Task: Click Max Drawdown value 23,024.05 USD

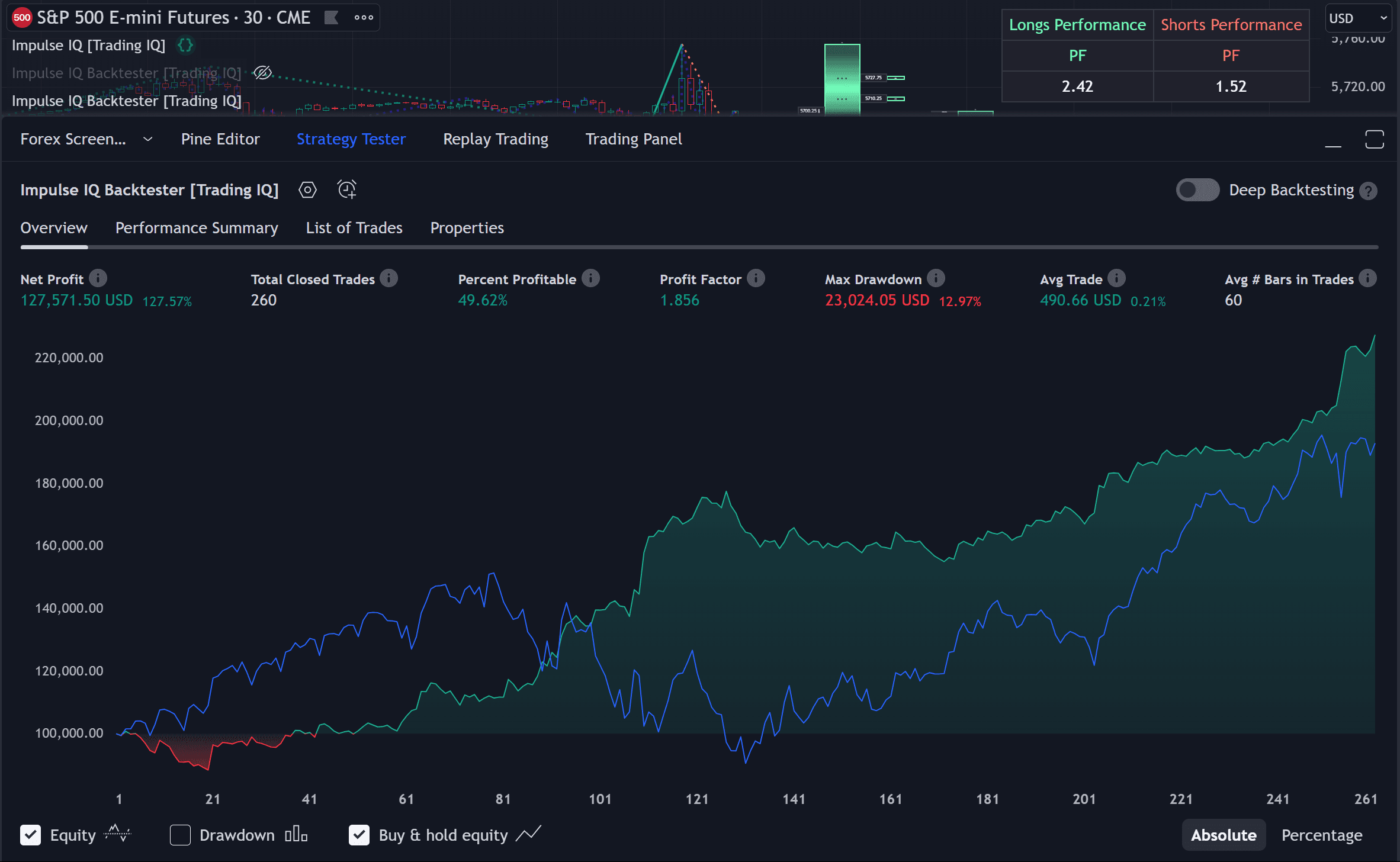Action: tap(877, 300)
